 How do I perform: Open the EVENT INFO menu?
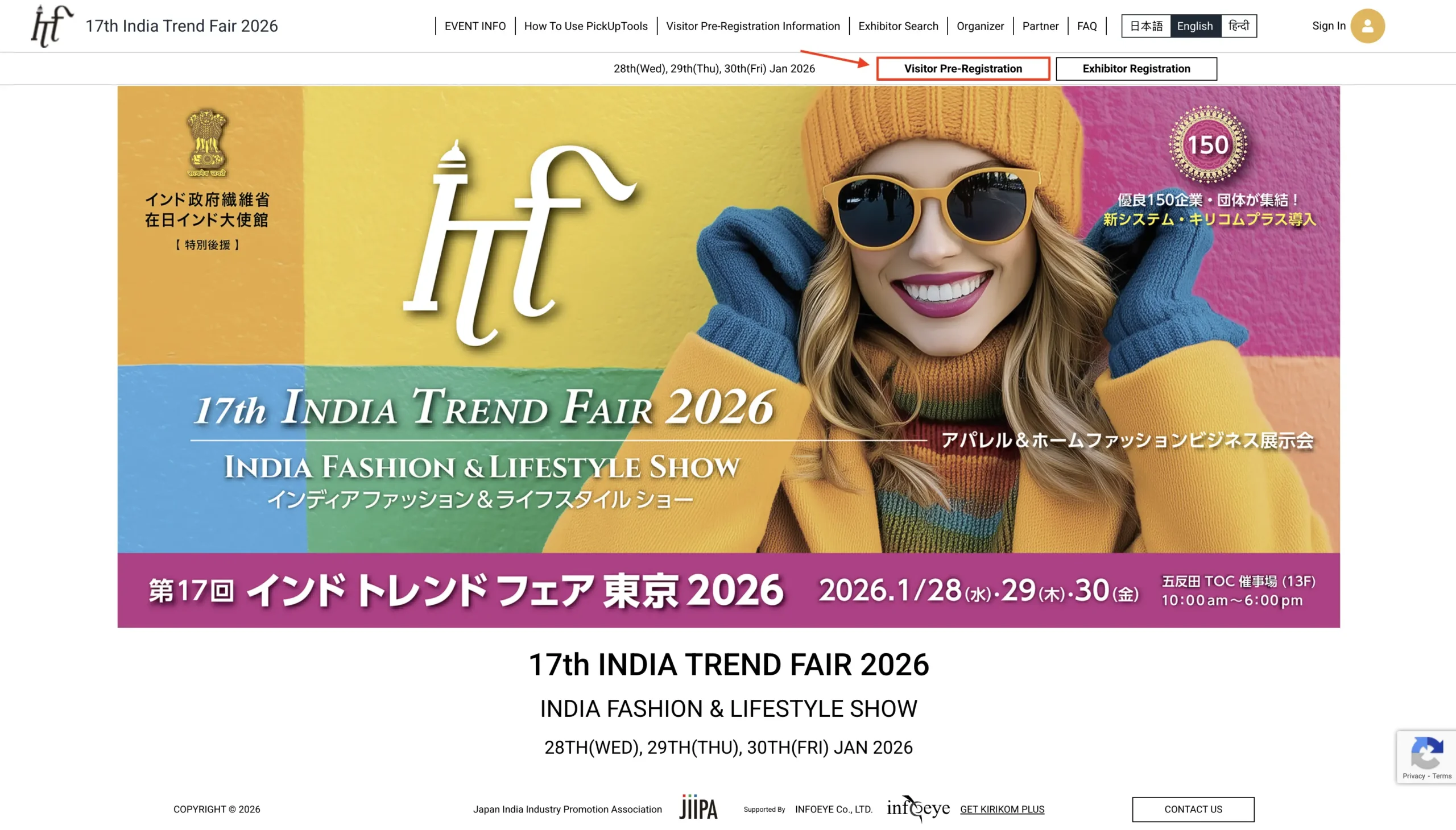pos(474,26)
